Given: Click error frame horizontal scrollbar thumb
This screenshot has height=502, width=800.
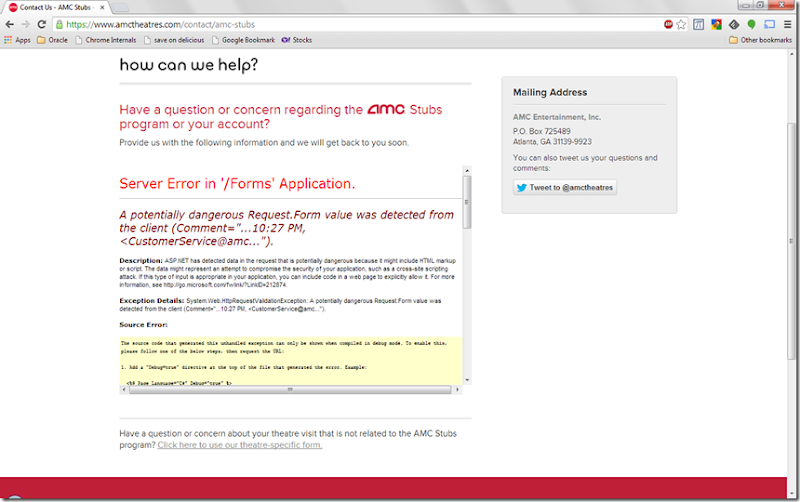Looking at the screenshot, I should [x=290, y=389].
